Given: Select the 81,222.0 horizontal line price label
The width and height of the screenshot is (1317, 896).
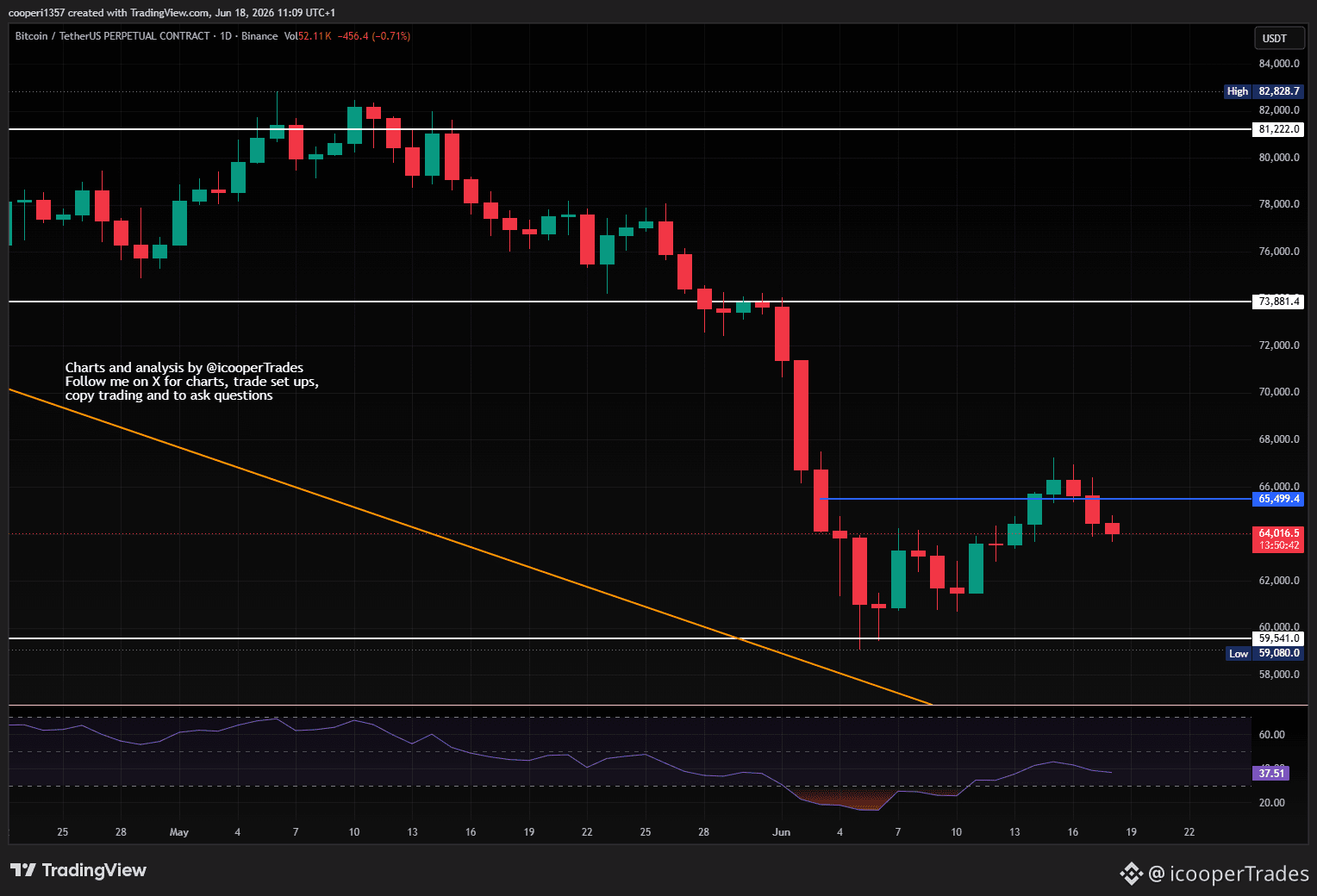Looking at the screenshot, I should pos(1278,129).
